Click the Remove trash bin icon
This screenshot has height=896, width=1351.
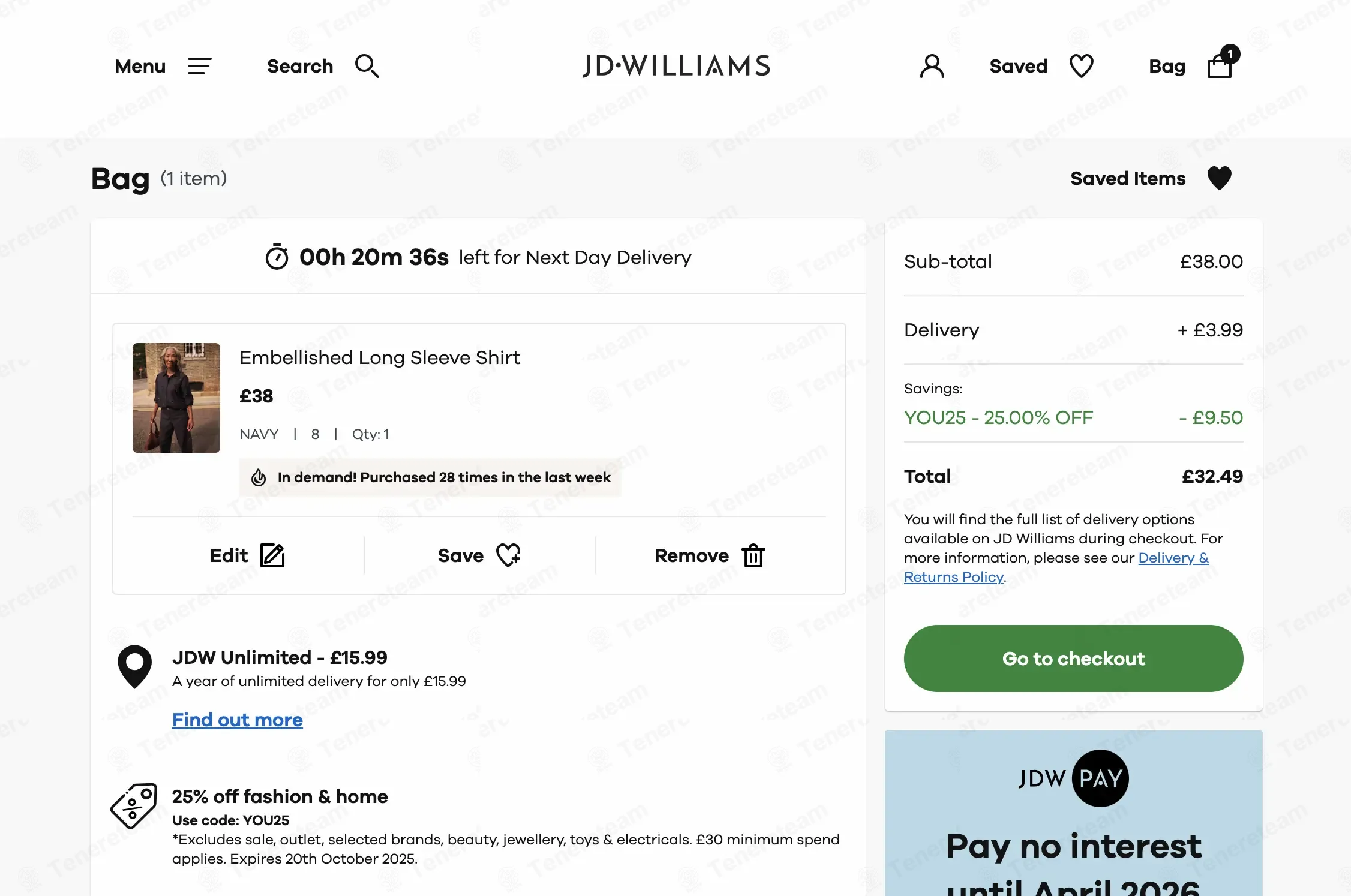pos(753,555)
